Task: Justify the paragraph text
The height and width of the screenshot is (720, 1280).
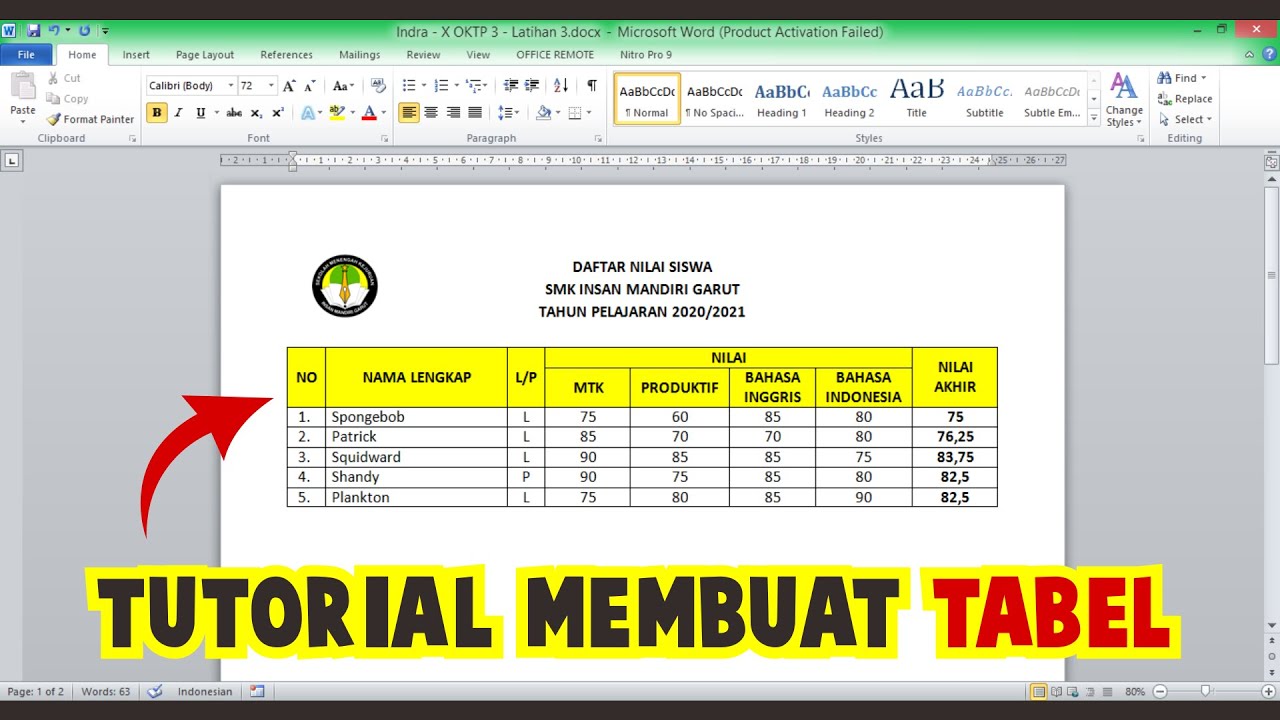Action: [475, 113]
